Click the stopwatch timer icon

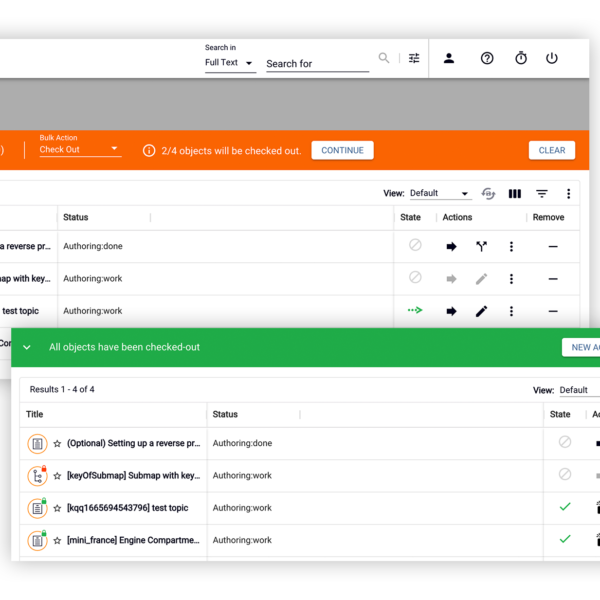521,58
